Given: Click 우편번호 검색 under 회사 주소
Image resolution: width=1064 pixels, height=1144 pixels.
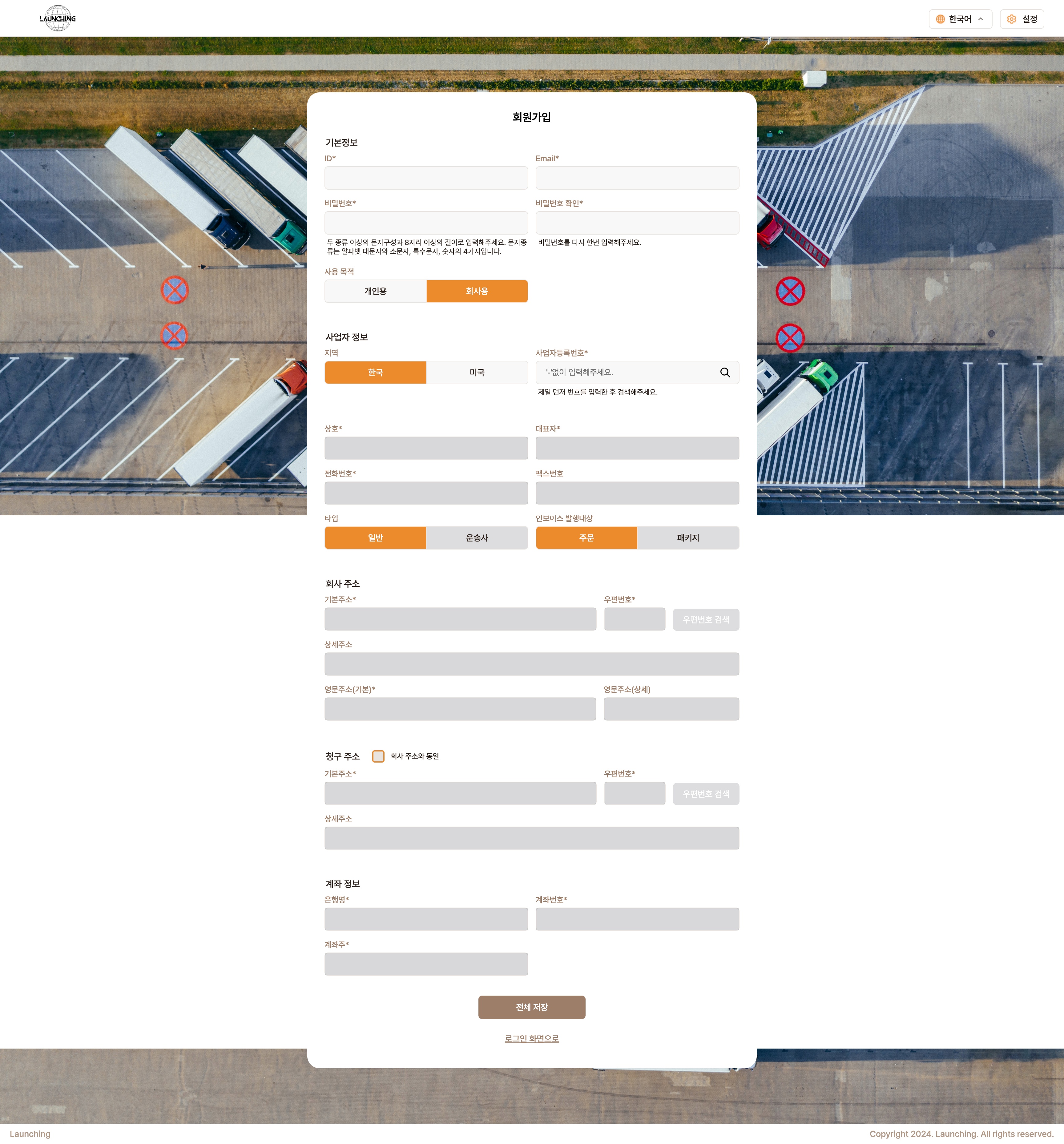Looking at the screenshot, I should [706, 620].
